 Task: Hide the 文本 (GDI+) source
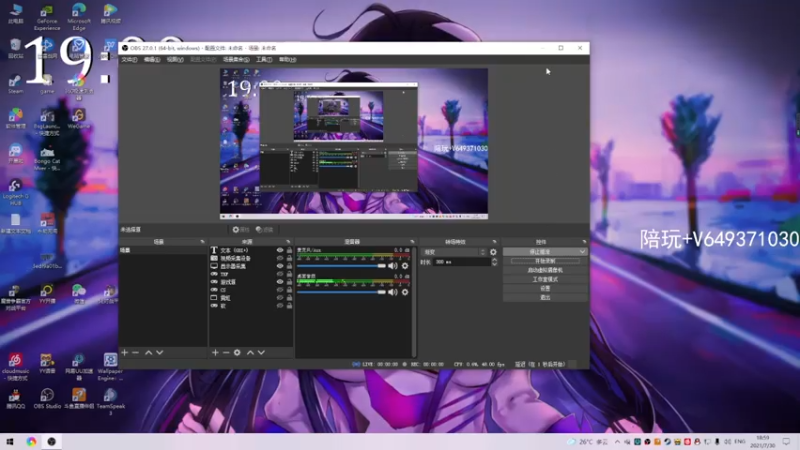click(x=280, y=251)
